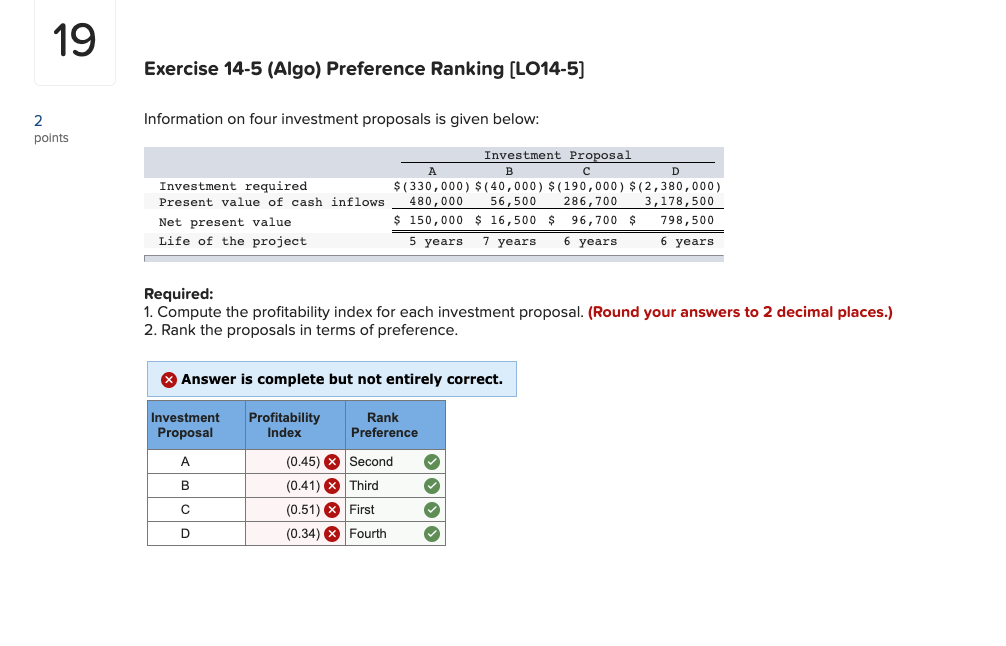Click 'Required:' heading
Image resolution: width=1006 pixels, height=646 pixels.
coord(178,294)
